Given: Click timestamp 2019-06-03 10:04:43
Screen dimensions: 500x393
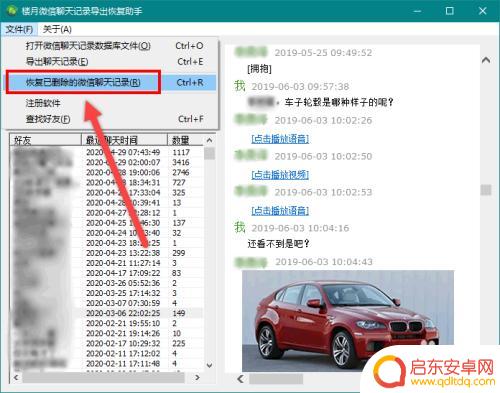Looking at the screenshot, I should [x=324, y=262].
